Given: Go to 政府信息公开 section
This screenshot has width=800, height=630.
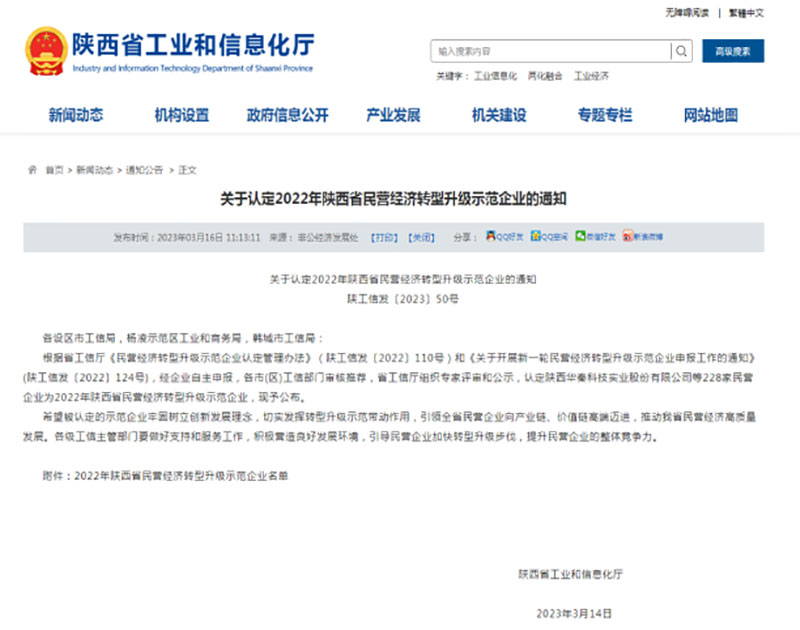Looking at the screenshot, I should click(x=288, y=115).
